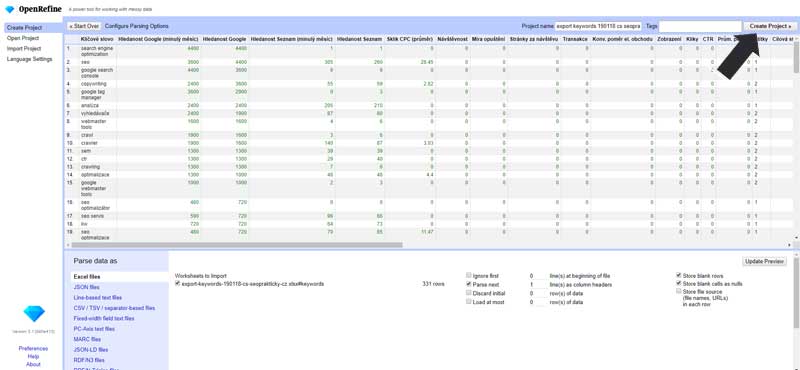Open the Language Settings sidebar tab
The image size is (800, 370).
coord(29,59)
